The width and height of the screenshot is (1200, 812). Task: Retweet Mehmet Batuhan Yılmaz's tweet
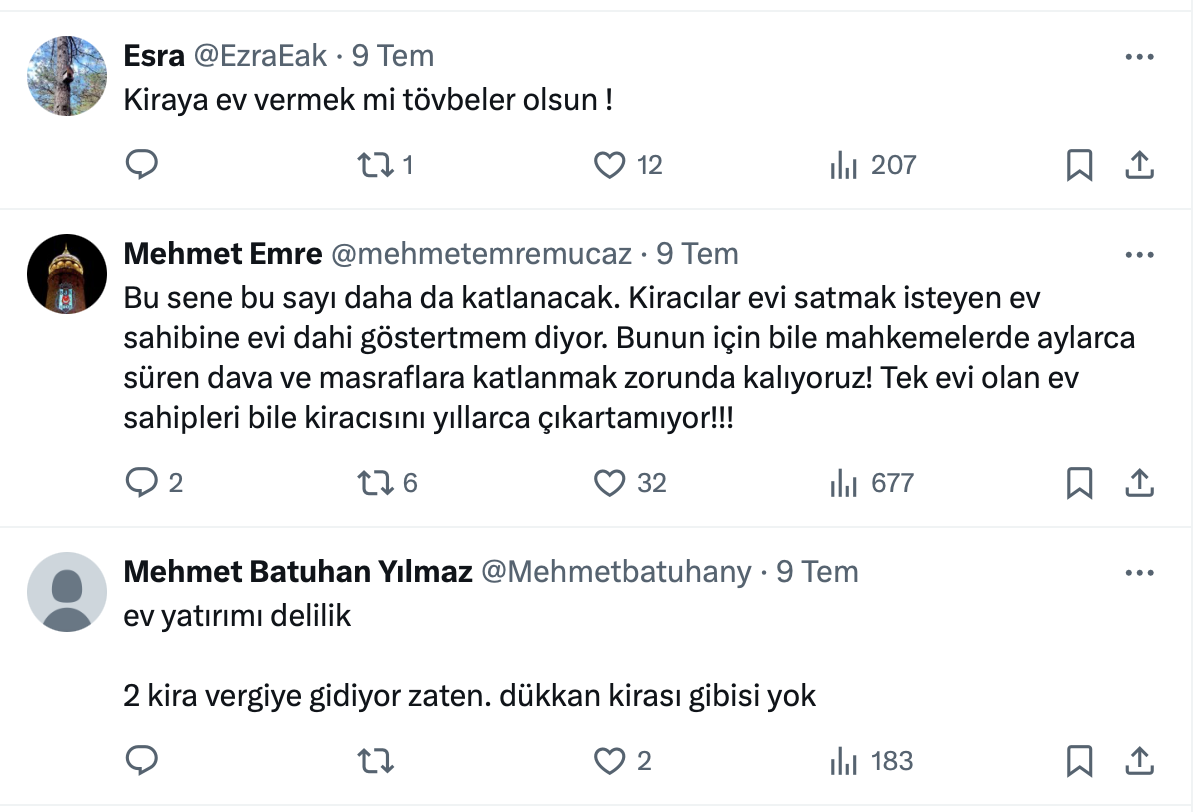375,761
